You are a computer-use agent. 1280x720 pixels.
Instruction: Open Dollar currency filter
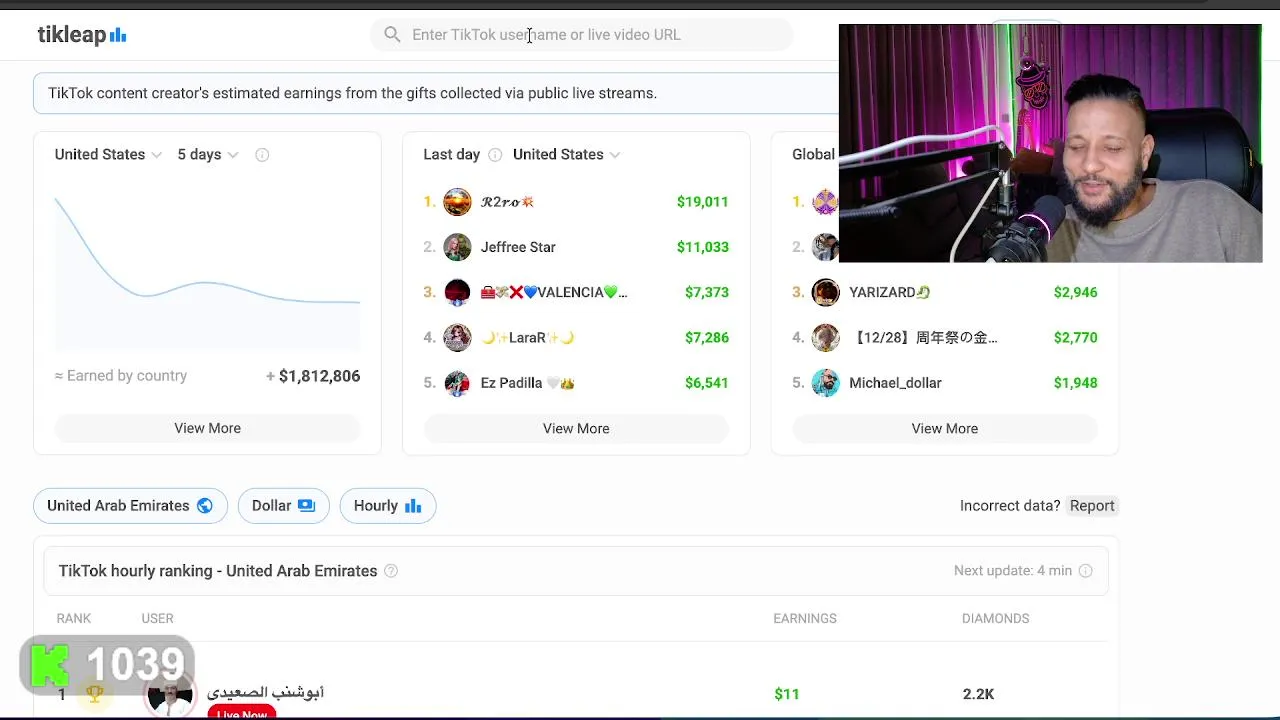[x=283, y=506]
